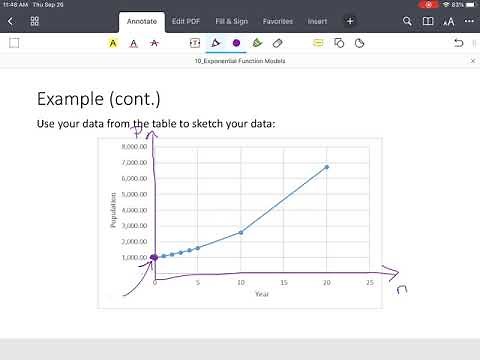
Task: Add a new toolbar tab with plus button
Action: point(350,21)
